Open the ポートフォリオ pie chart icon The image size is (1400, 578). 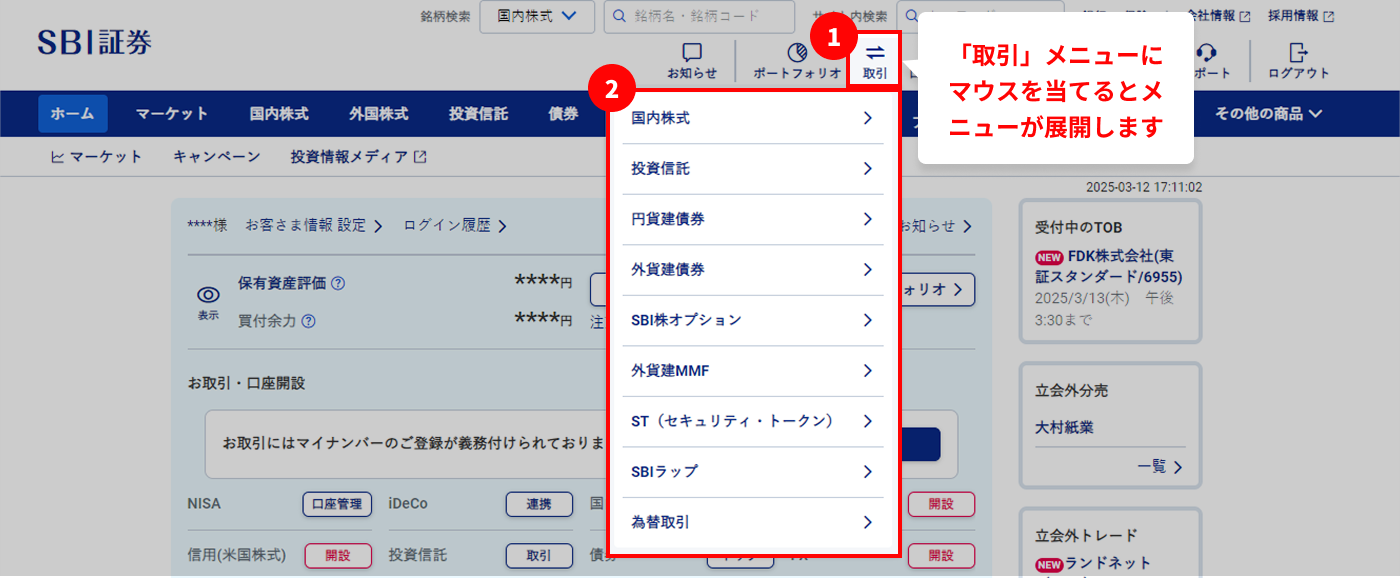(x=797, y=52)
